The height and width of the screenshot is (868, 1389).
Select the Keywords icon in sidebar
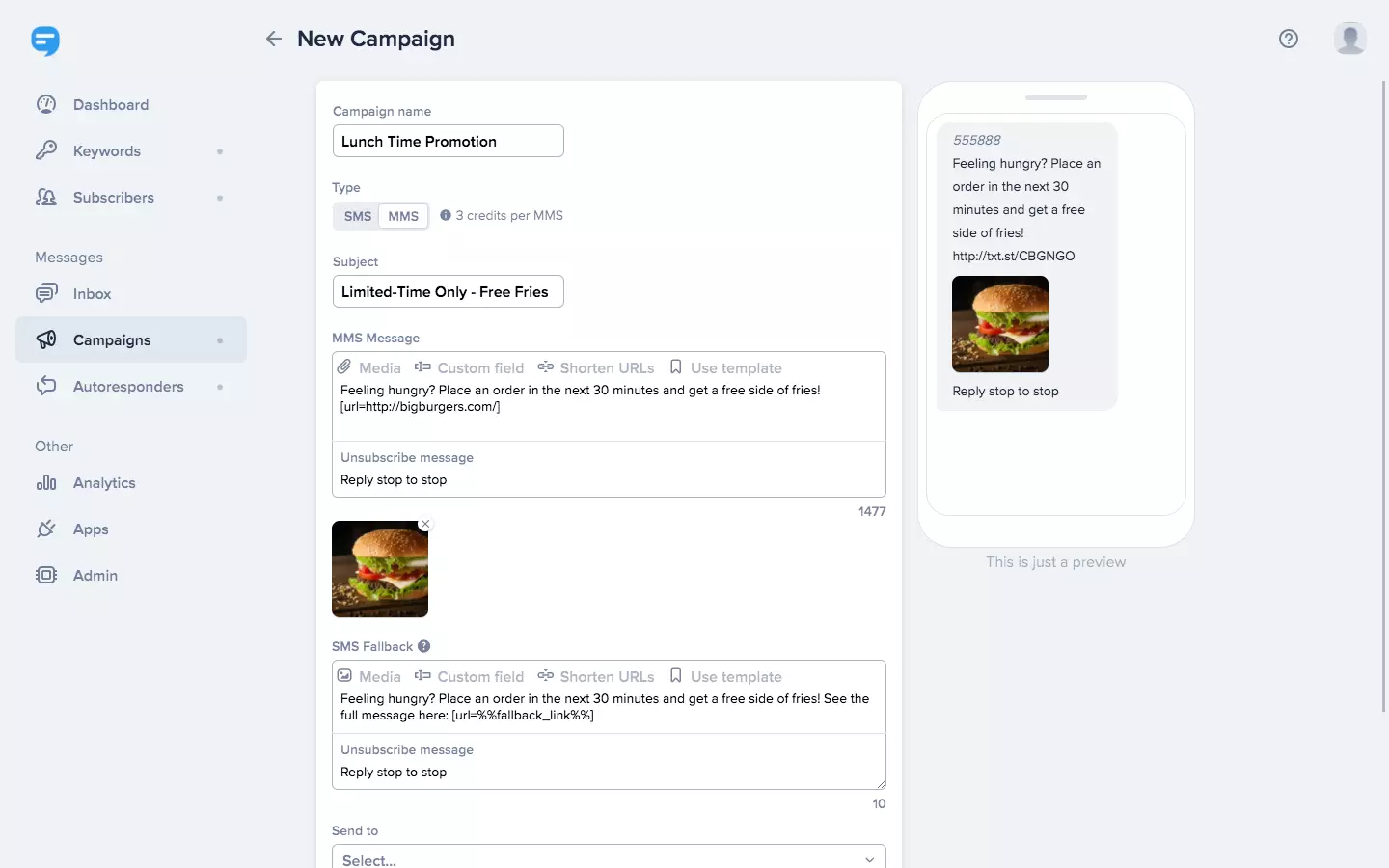[x=46, y=150]
